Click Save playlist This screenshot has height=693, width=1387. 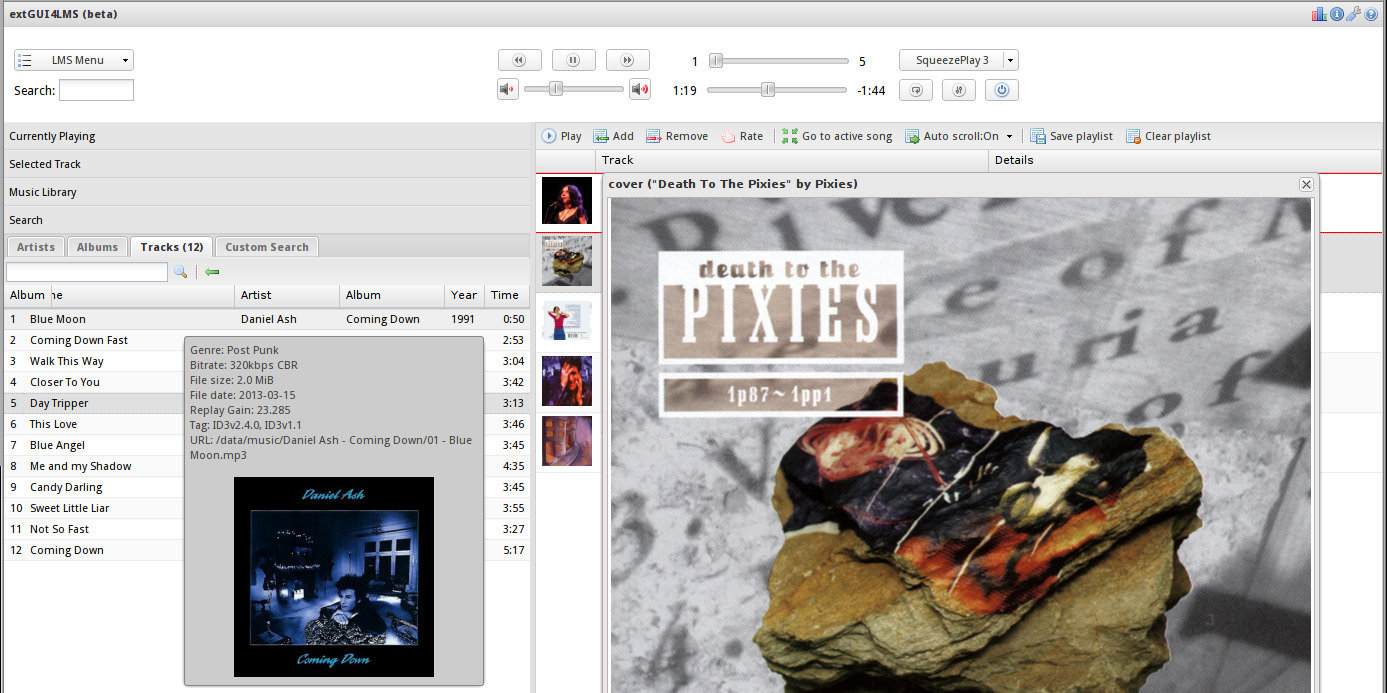(x=1071, y=136)
